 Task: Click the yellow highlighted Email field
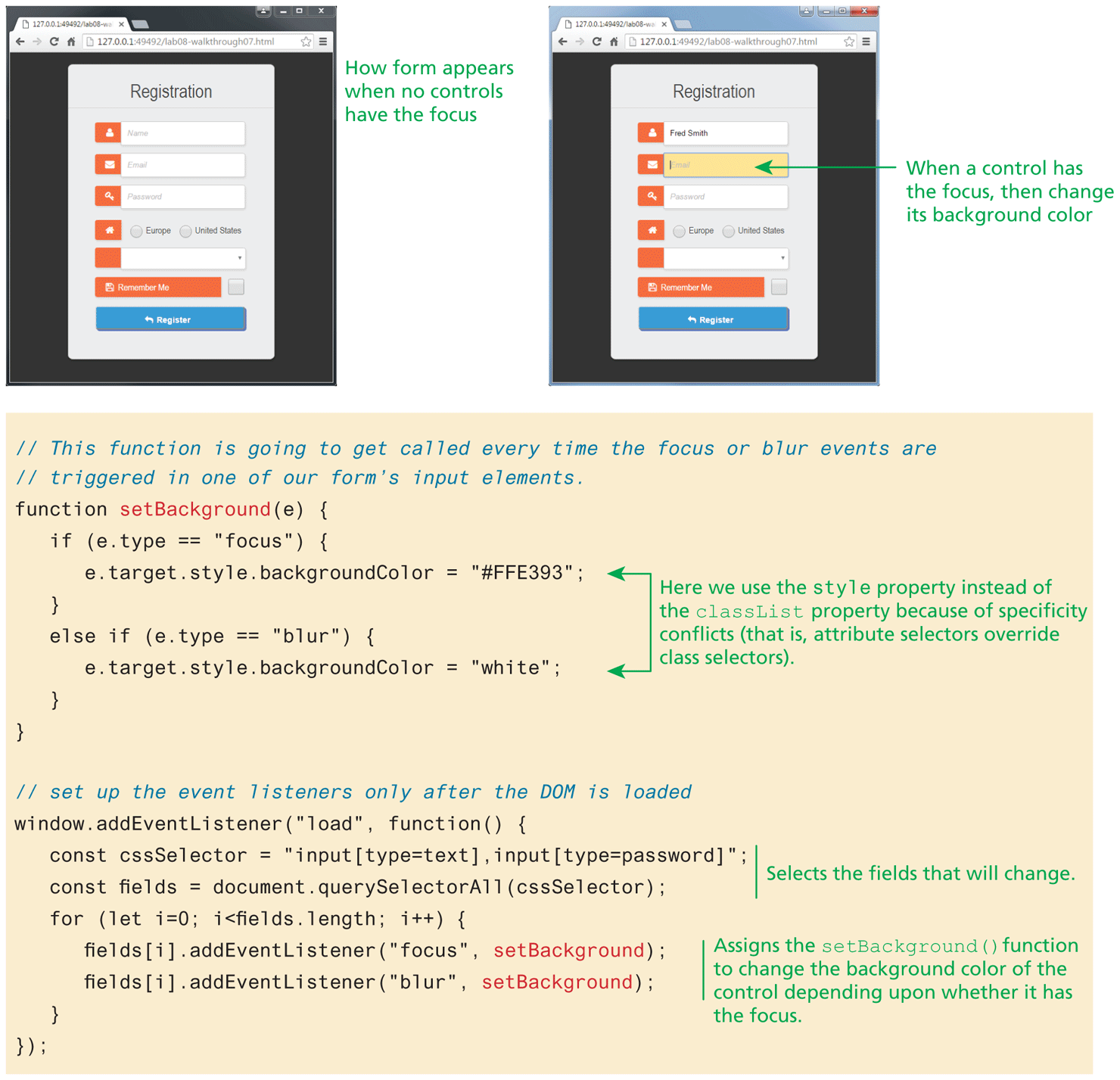[725, 164]
